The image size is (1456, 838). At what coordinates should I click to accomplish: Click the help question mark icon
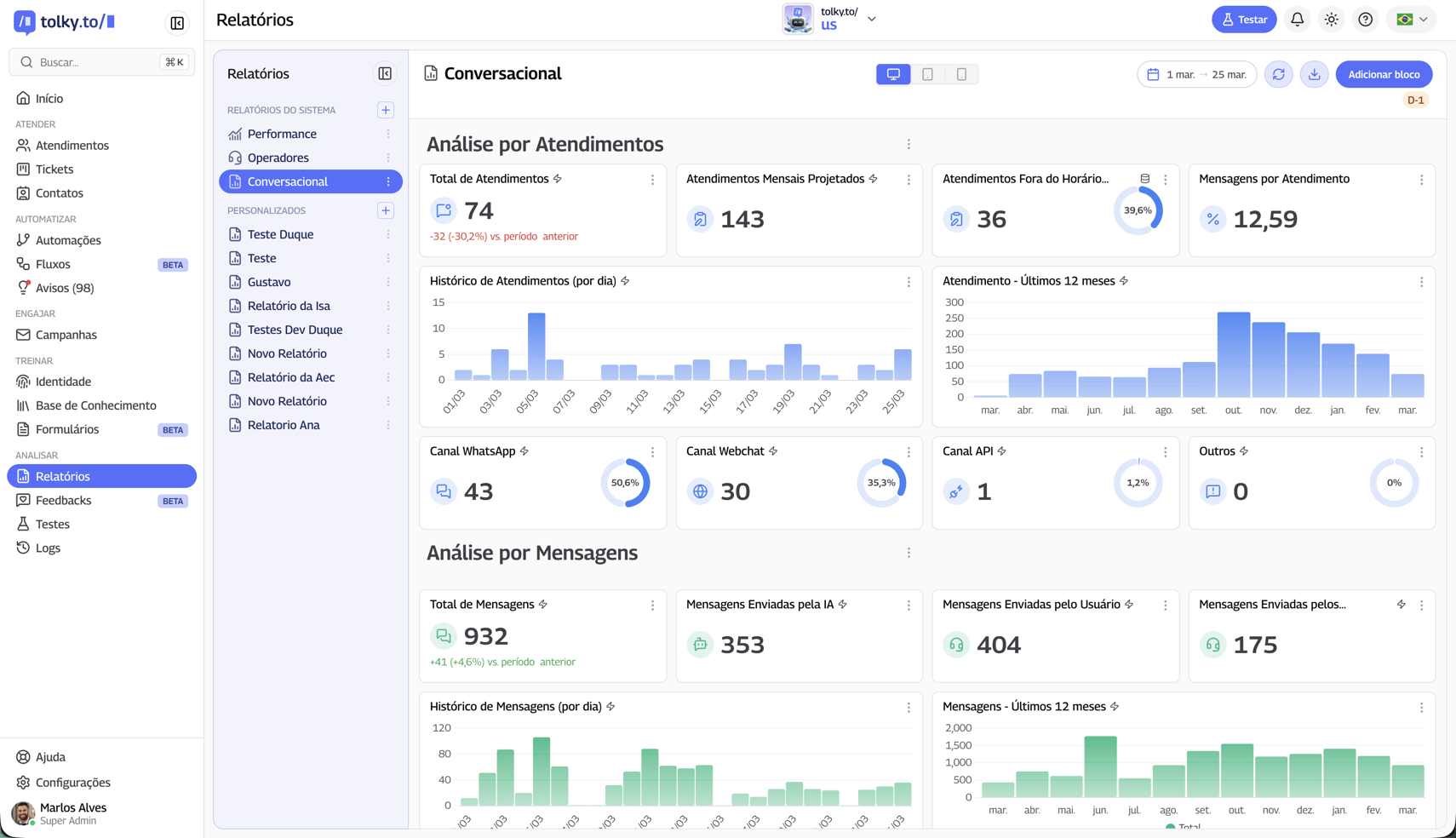1365,20
